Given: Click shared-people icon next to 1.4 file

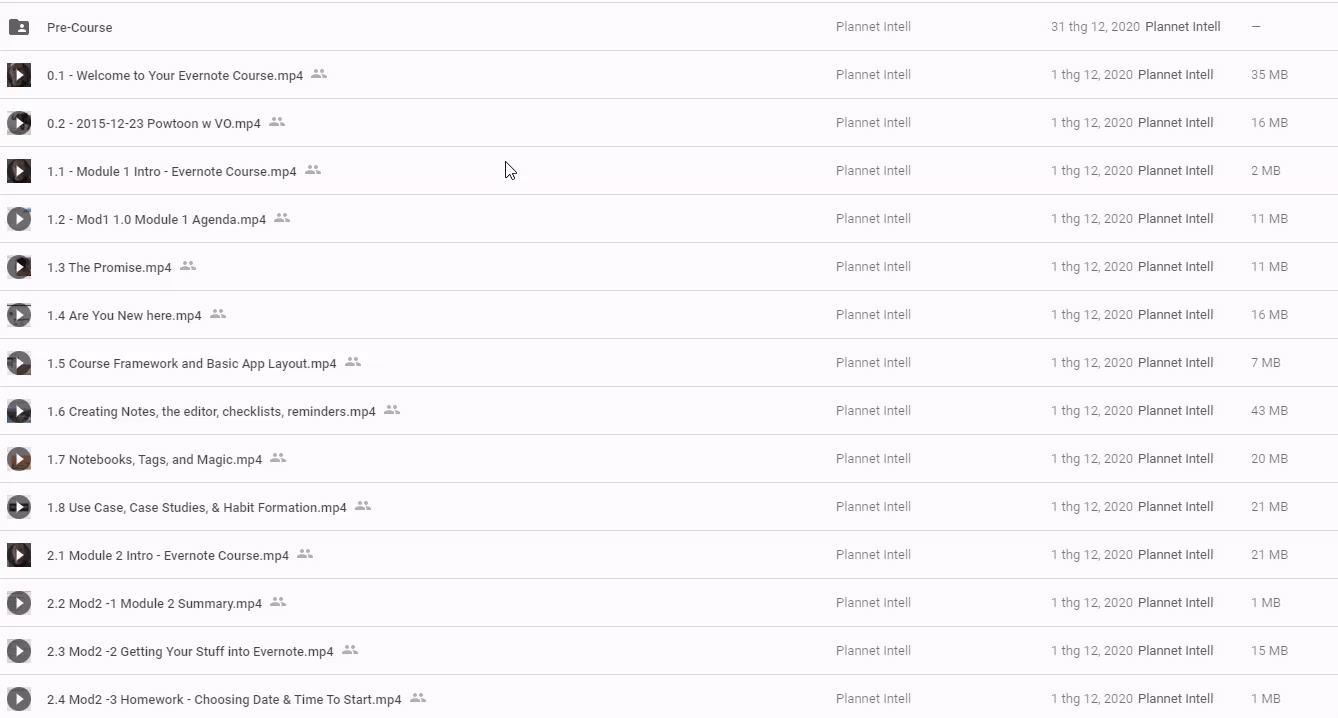Looking at the screenshot, I should point(218,314).
